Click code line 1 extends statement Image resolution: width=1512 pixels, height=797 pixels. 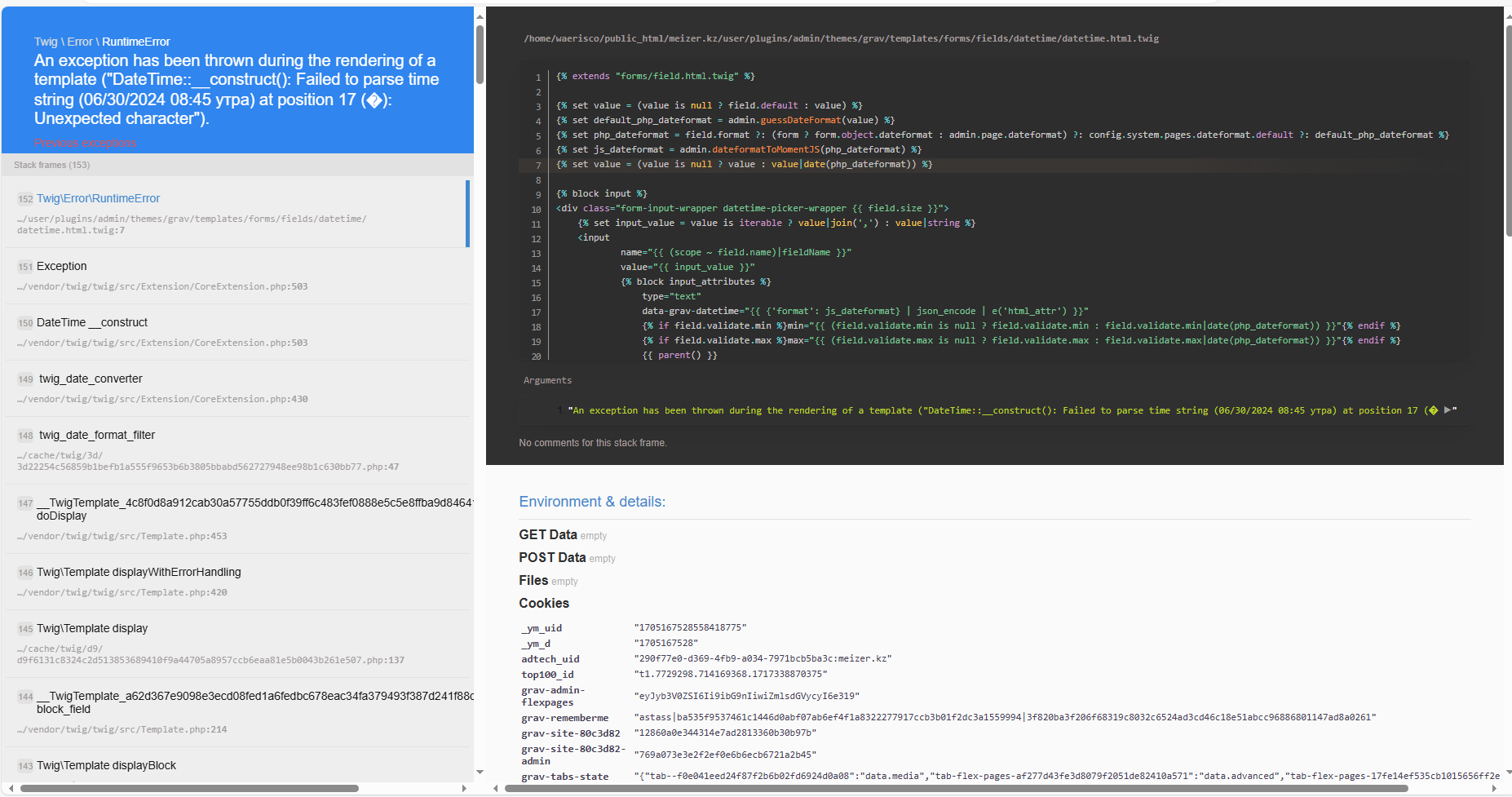655,76
